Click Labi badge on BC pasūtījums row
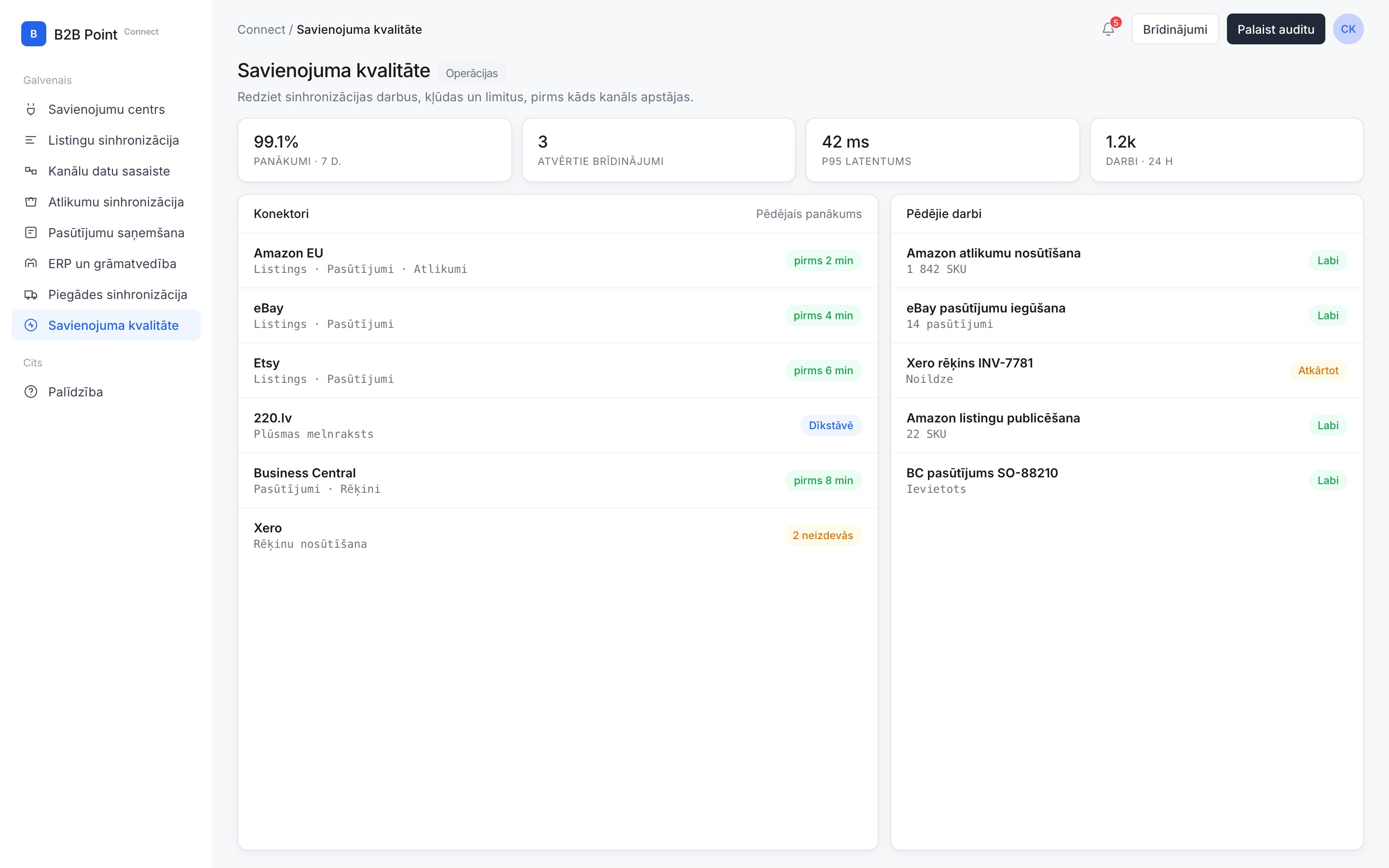 1328,480
